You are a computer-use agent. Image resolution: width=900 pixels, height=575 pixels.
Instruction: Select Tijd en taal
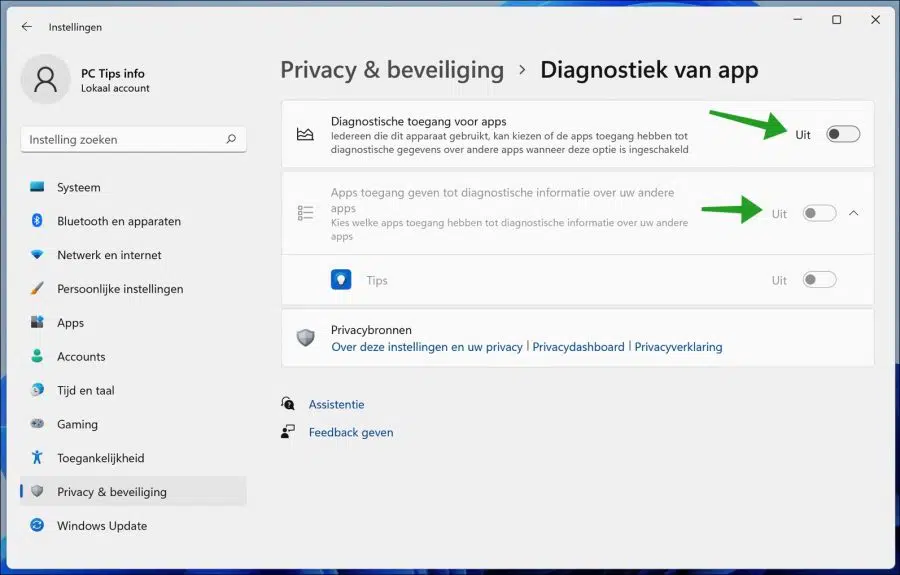[133, 390]
